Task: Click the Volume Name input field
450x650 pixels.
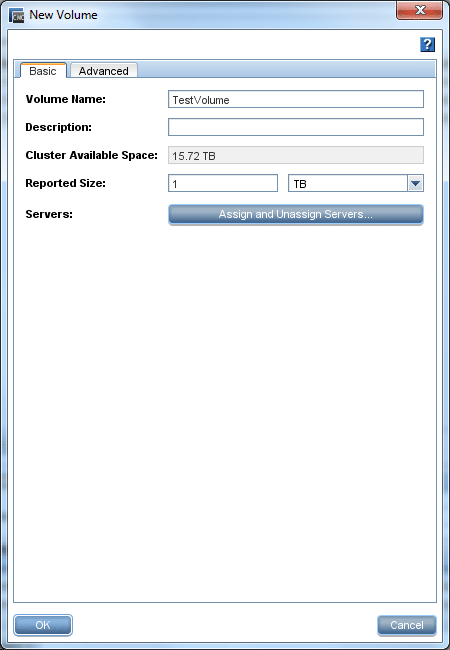Action: [296, 99]
